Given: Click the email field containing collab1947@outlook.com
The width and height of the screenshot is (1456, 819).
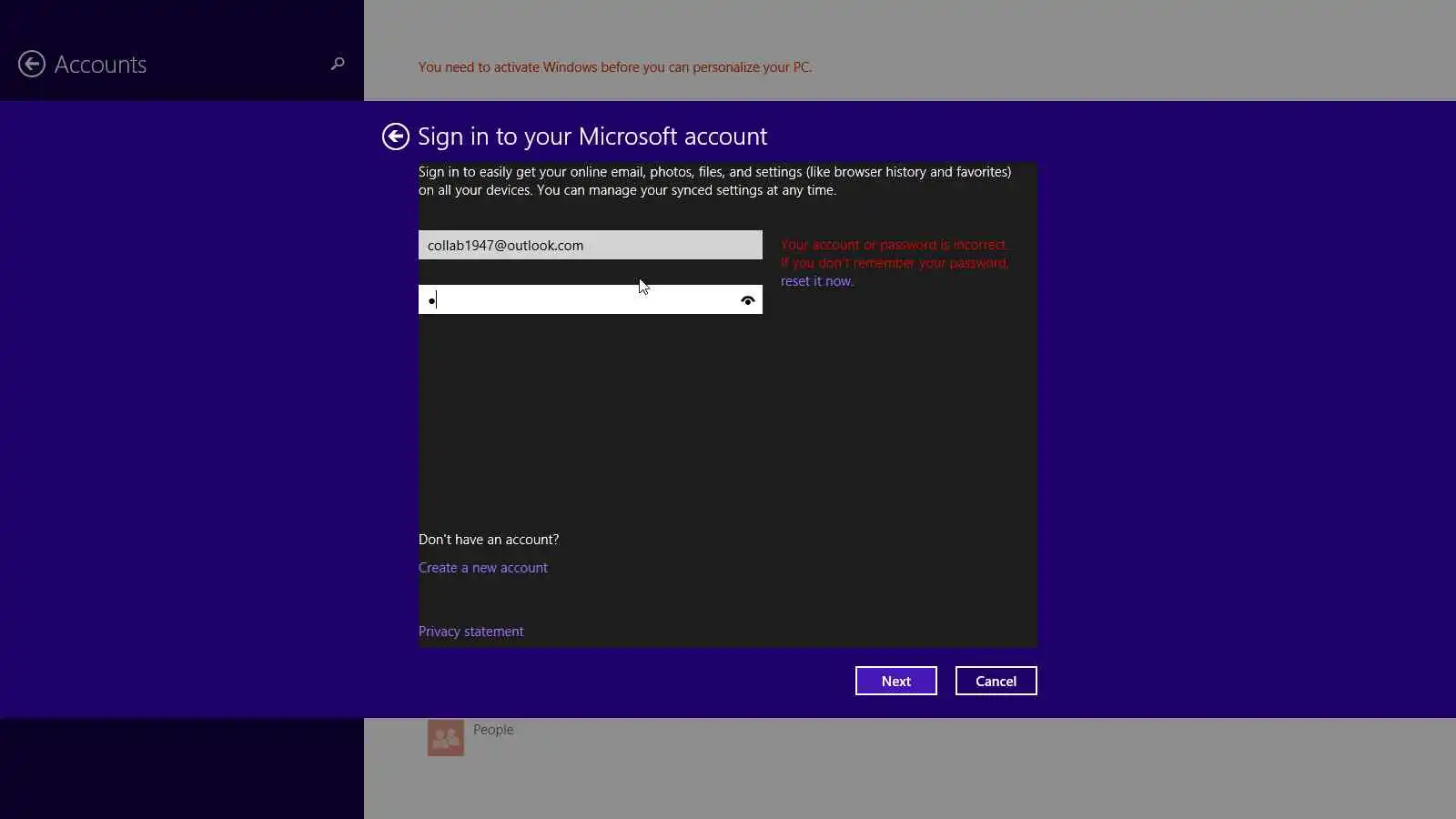Looking at the screenshot, I should (x=591, y=245).
